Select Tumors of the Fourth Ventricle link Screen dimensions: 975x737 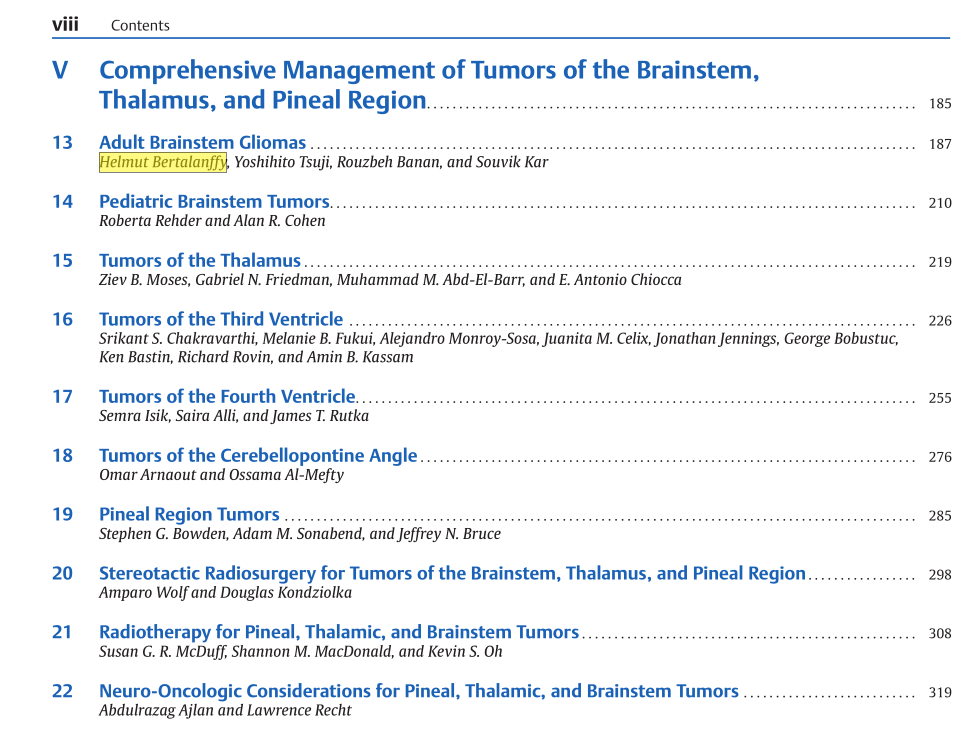(227, 397)
